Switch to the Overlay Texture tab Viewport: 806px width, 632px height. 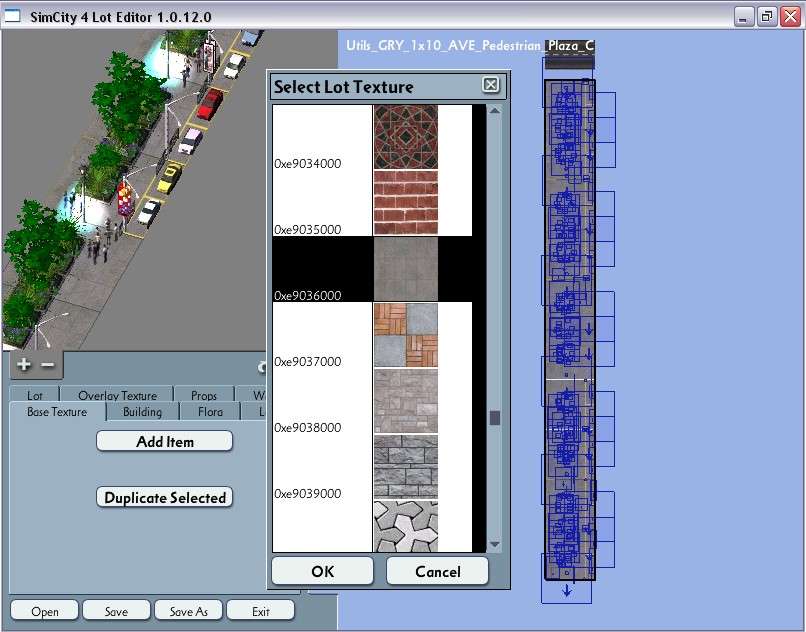click(117, 394)
